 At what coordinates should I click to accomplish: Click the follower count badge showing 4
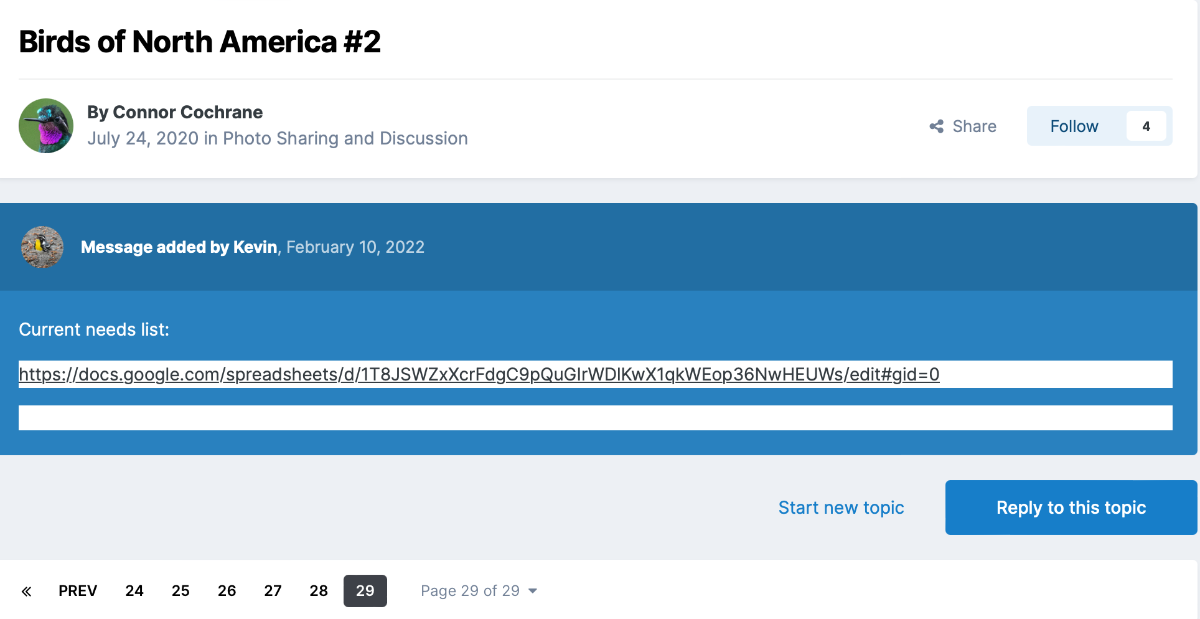pyautogui.click(x=1146, y=126)
